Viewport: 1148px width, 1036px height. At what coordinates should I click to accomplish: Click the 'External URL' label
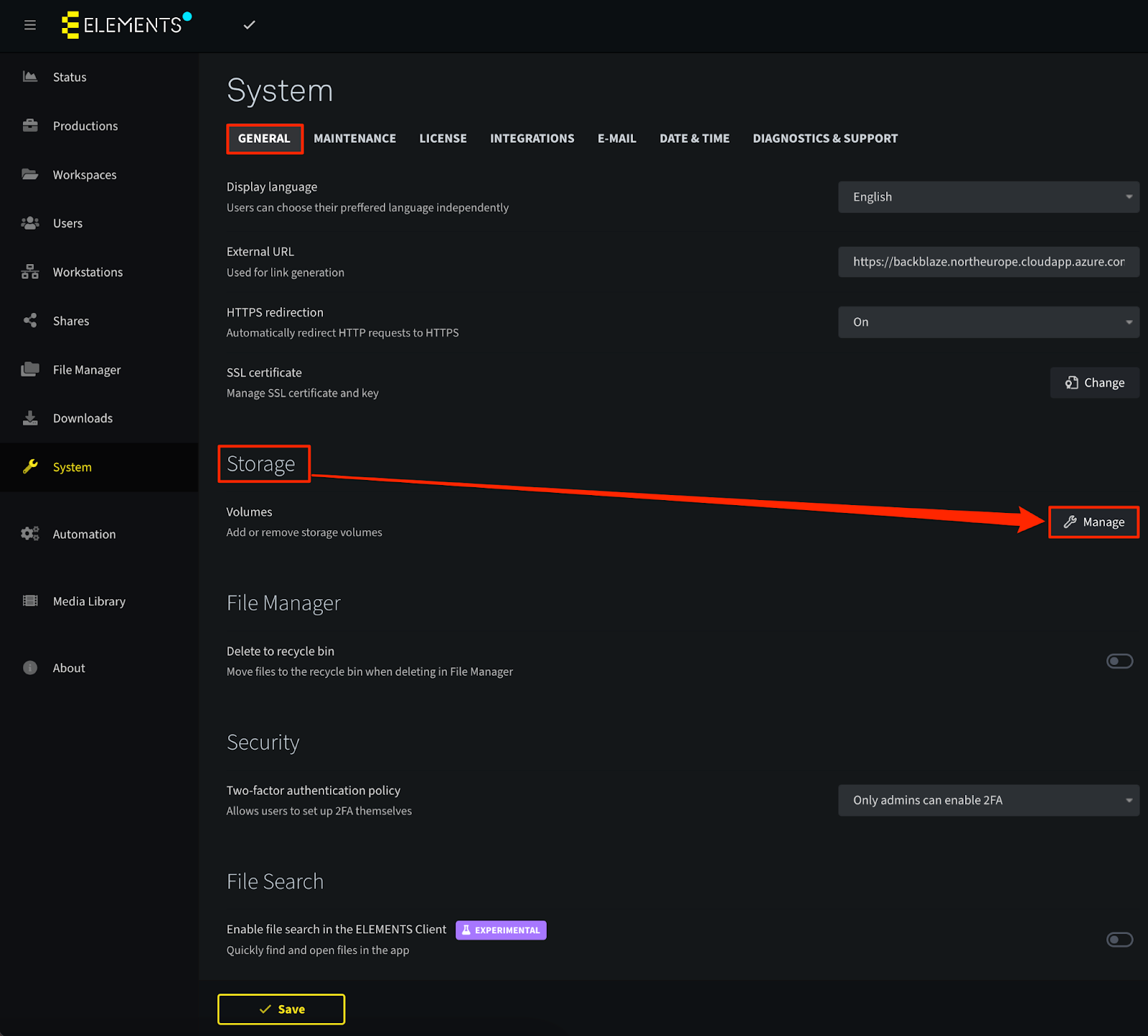260,251
